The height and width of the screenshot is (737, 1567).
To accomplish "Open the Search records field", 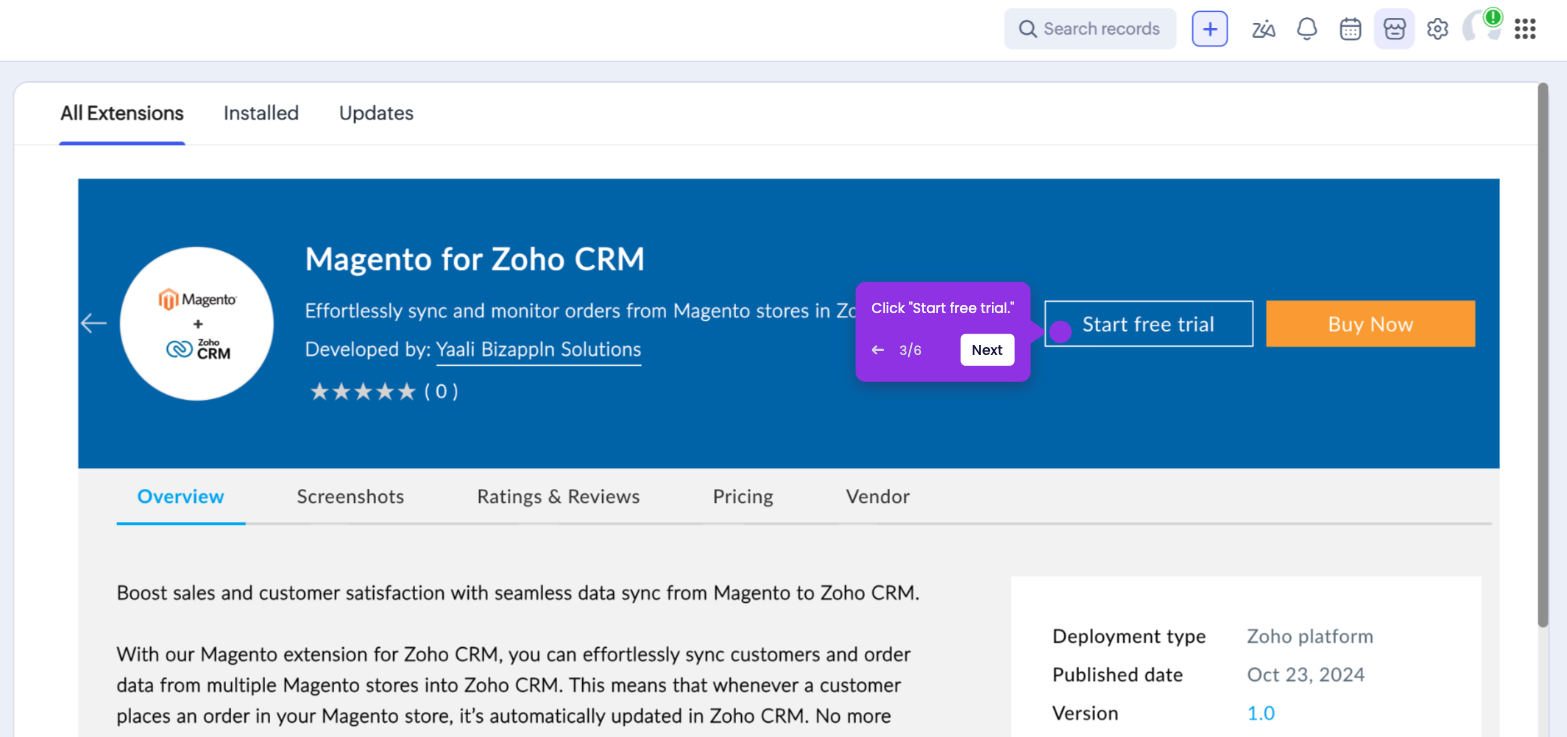I will pos(1090,29).
